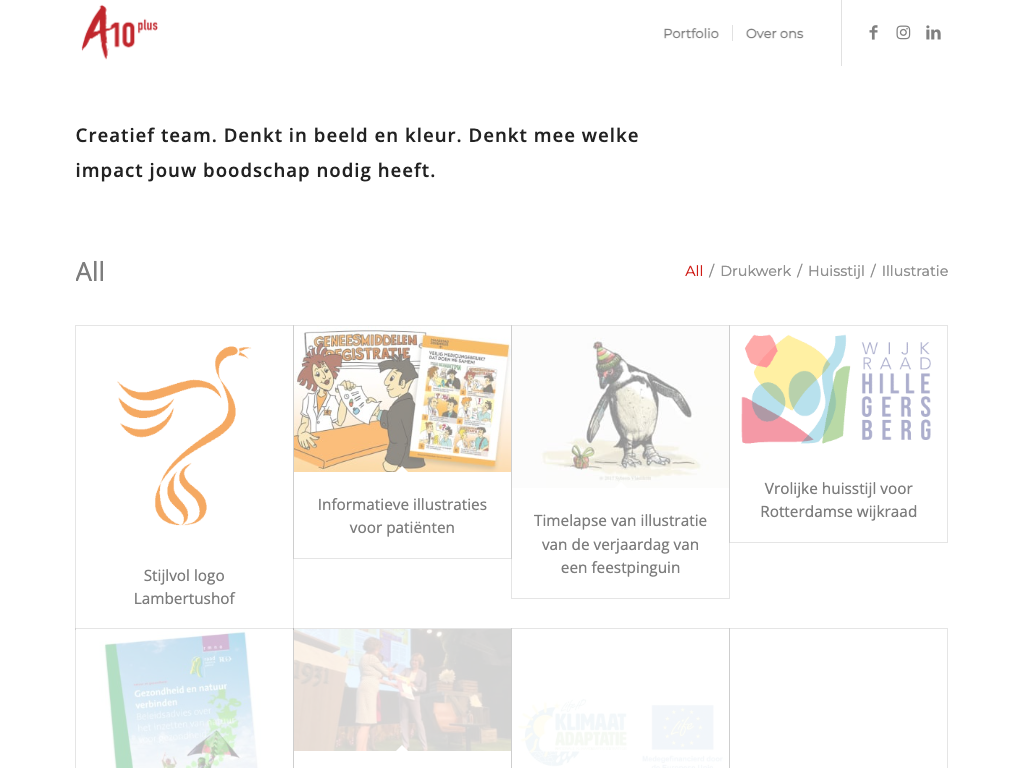The width and height of the screenshot is (1024, 768).
Task: Filter portfolio by Drukwerk
Action: click(x=756, y=271)
